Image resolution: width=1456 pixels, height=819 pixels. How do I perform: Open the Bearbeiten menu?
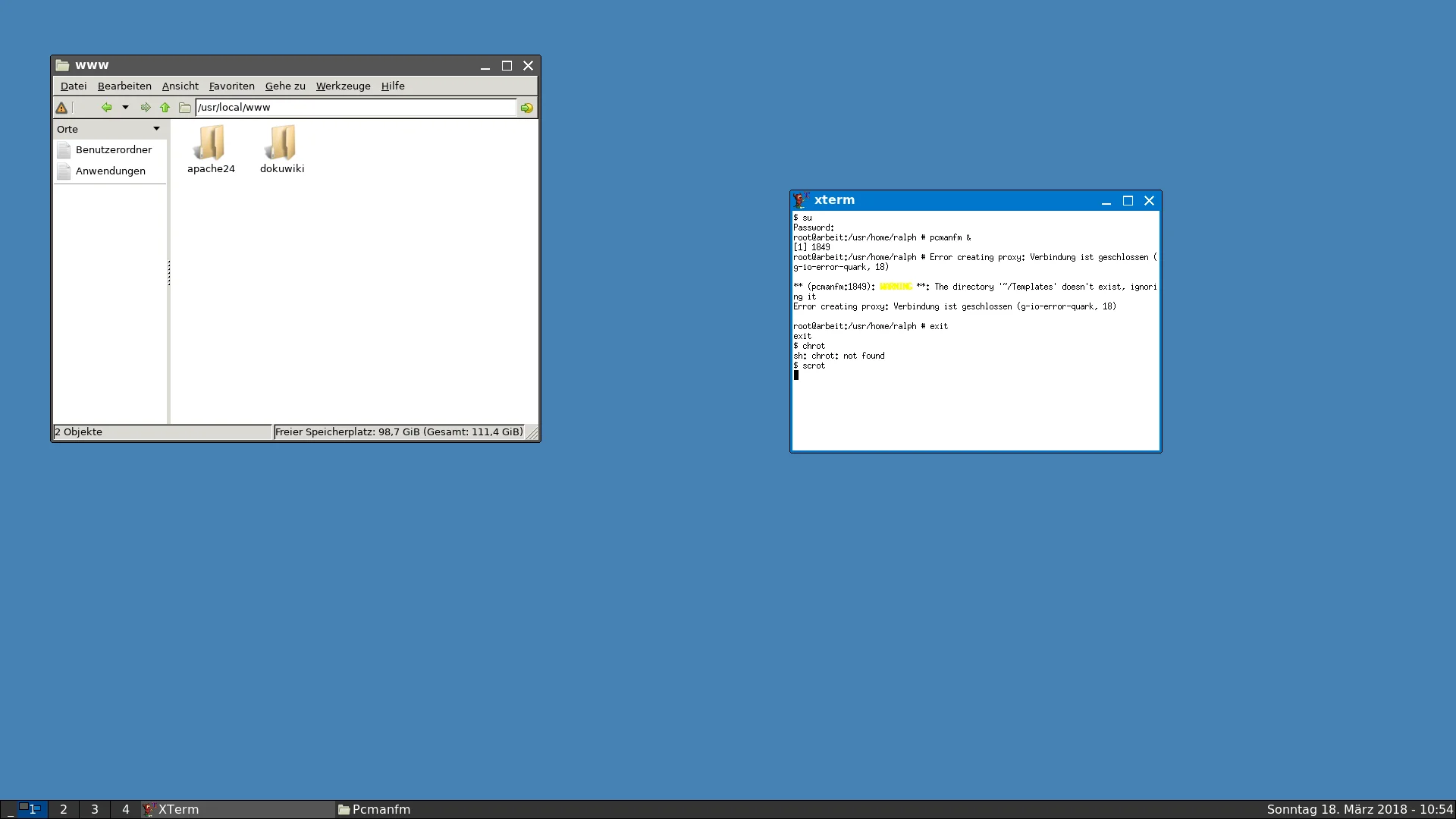(x=124, y=86)
